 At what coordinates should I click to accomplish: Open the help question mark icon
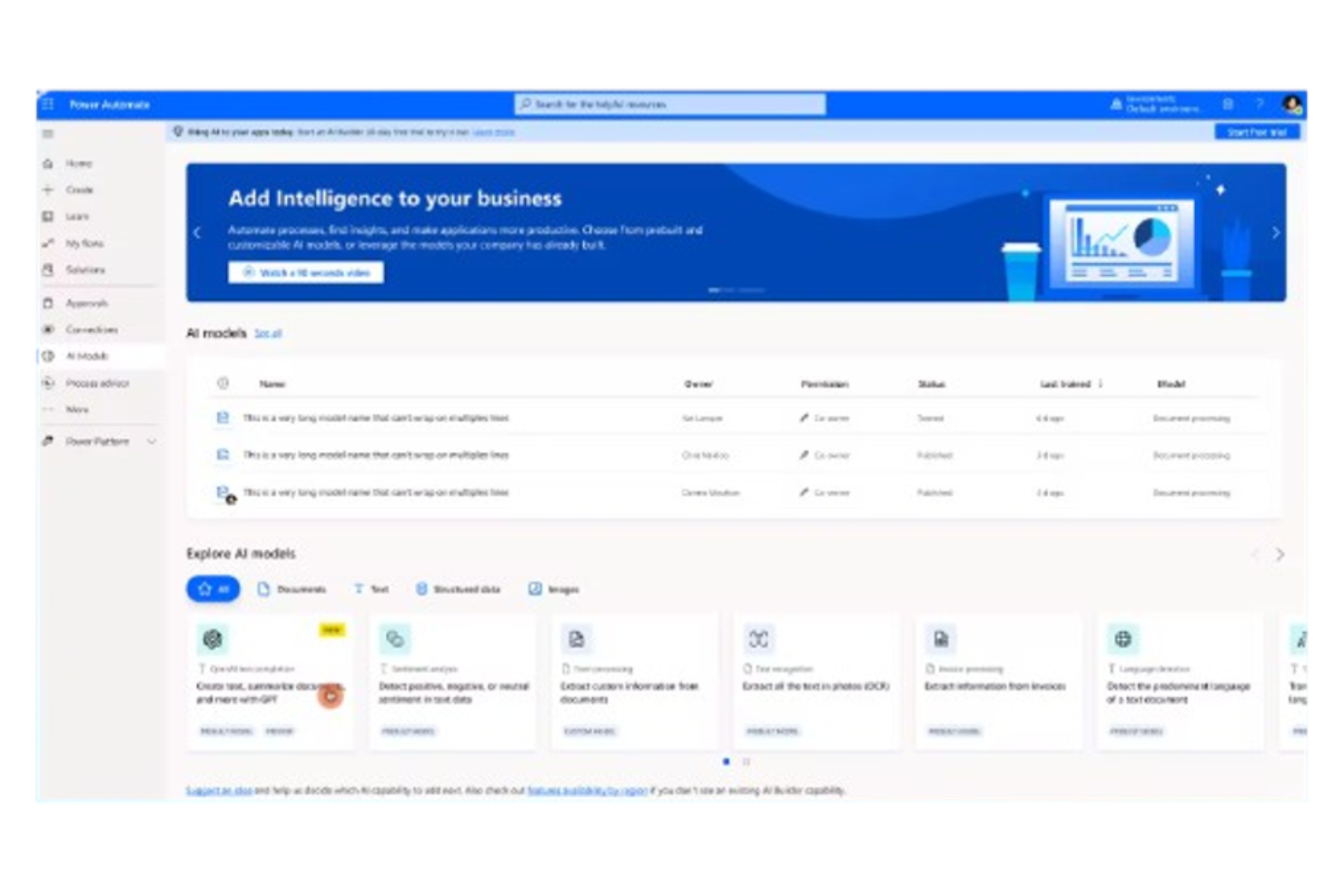pyautogui.click(x=1260, y=104)
